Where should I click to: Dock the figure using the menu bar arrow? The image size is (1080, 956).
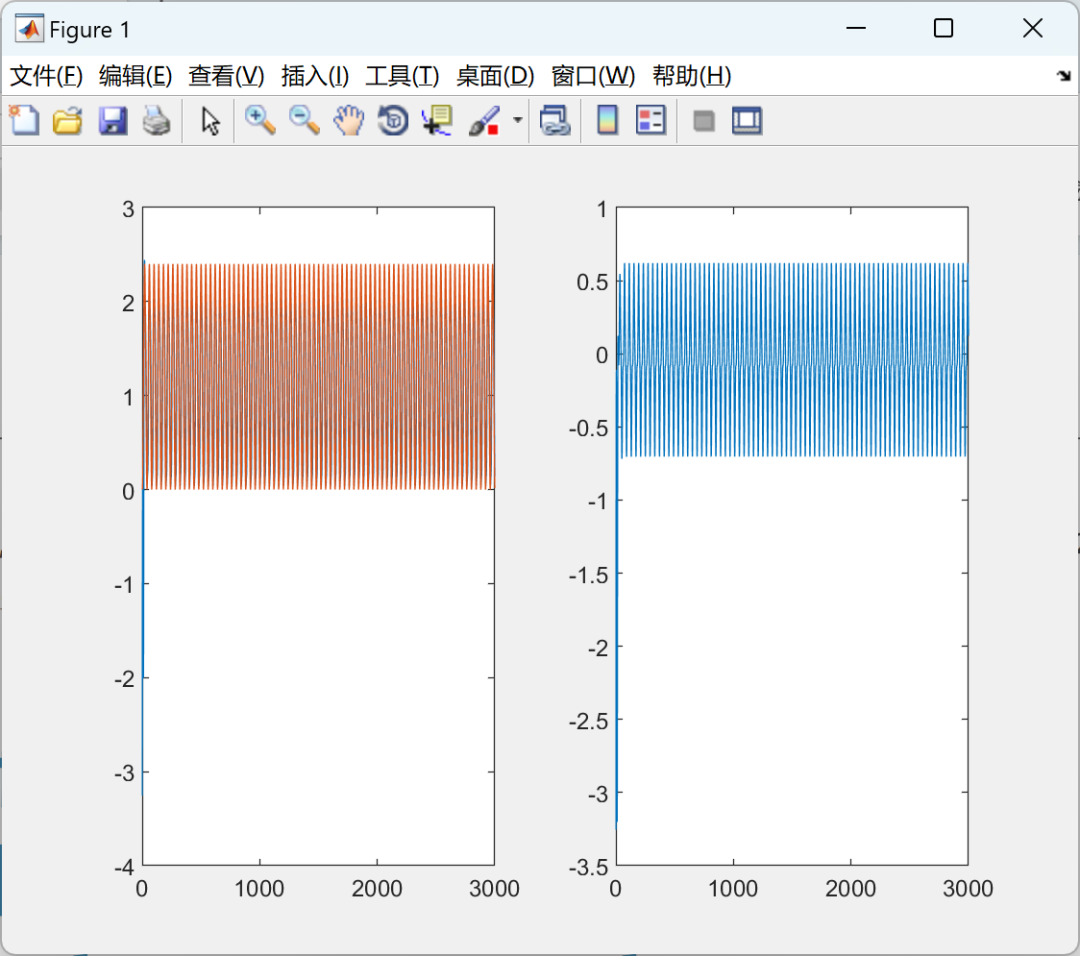[x=1063, y=76]
